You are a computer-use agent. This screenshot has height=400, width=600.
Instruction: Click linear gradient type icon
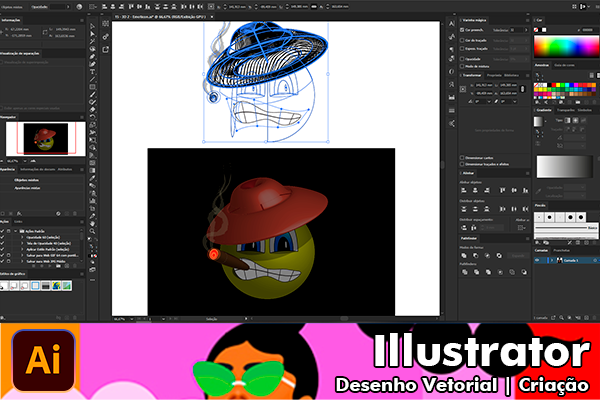(x=567, y=120)
